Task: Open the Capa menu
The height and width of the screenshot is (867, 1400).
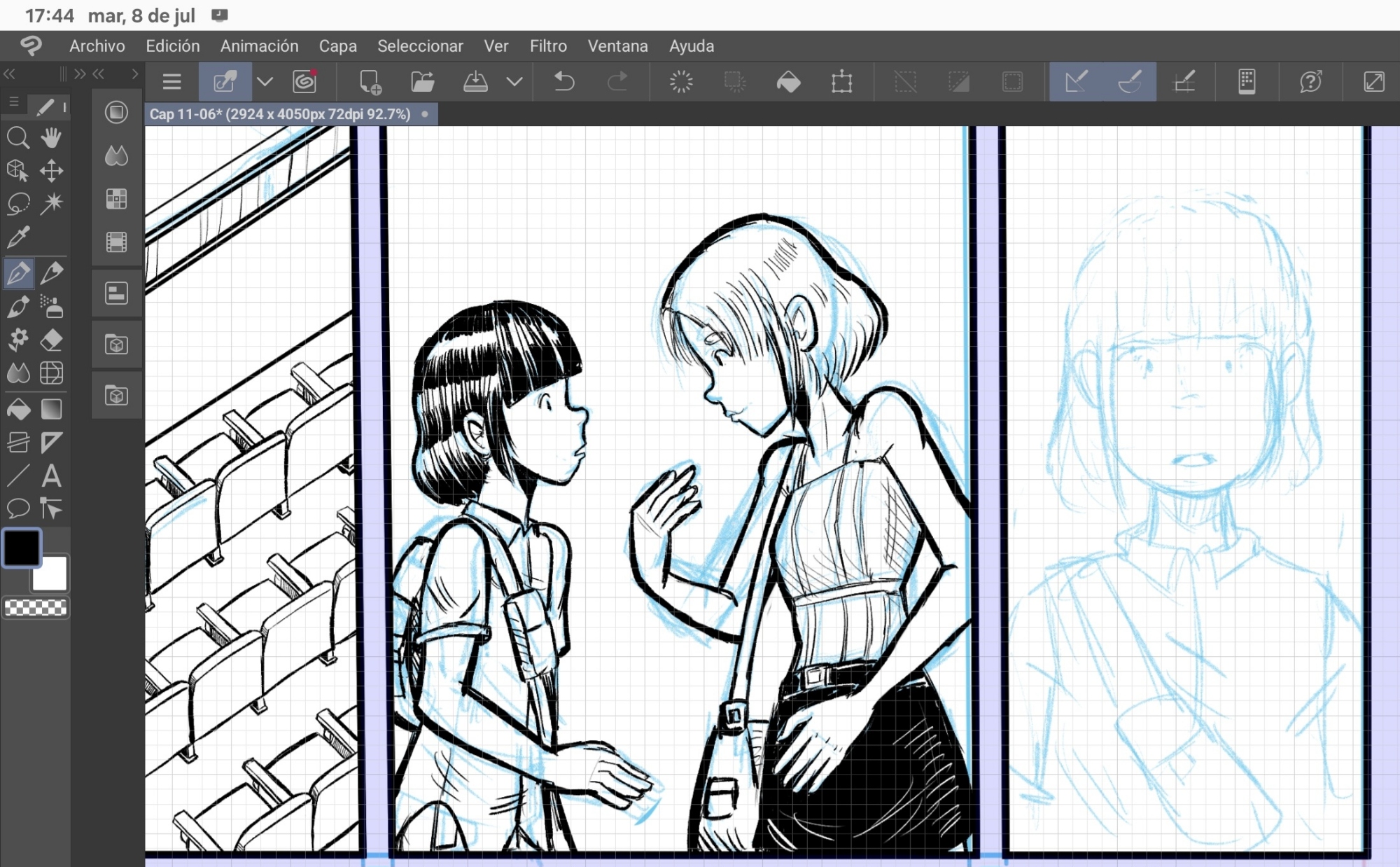Action: (x=337, y=46)
